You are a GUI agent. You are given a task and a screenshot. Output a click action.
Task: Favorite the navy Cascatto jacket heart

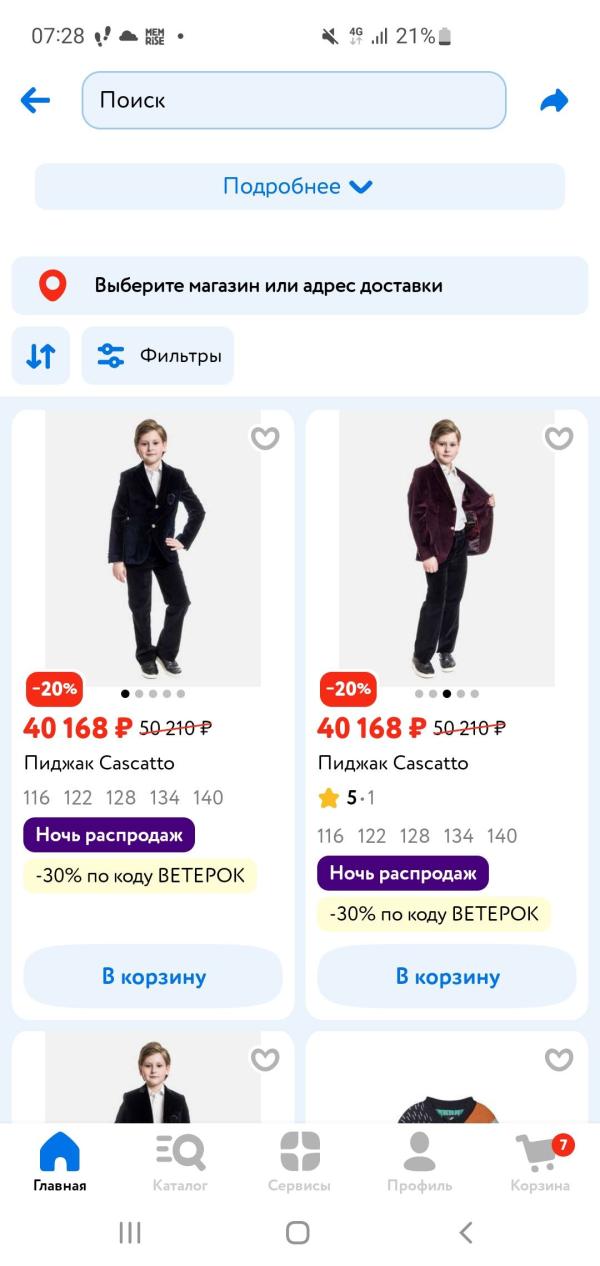tap(265, 438)
